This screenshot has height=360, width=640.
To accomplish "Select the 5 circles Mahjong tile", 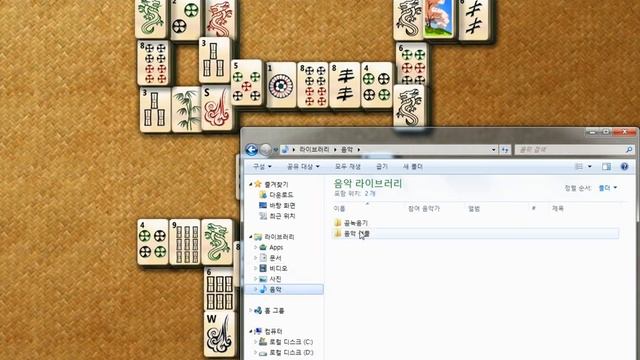I will [x=247, y=84].
